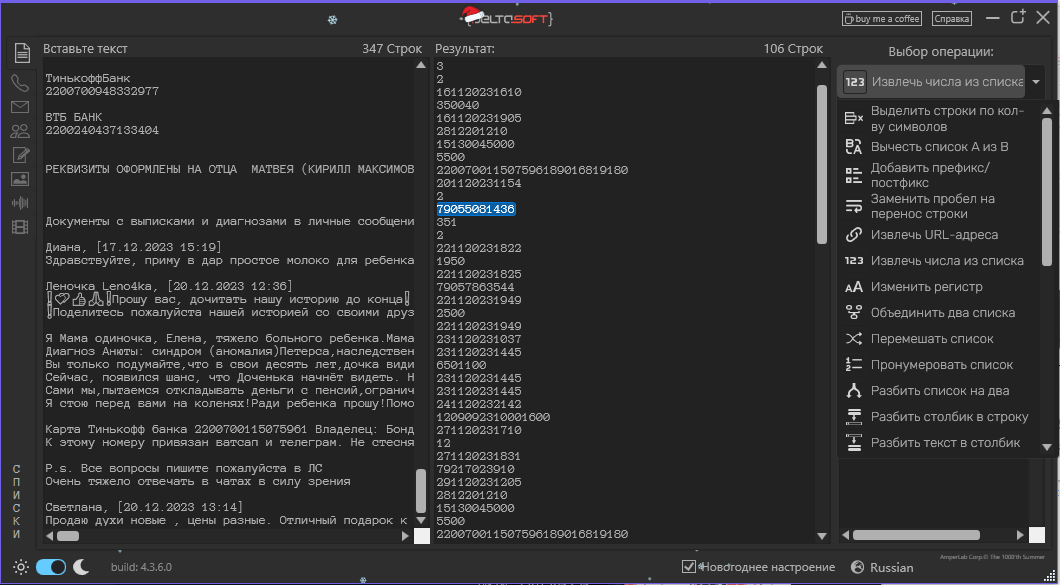Open the document section in the sidebar

22,52
